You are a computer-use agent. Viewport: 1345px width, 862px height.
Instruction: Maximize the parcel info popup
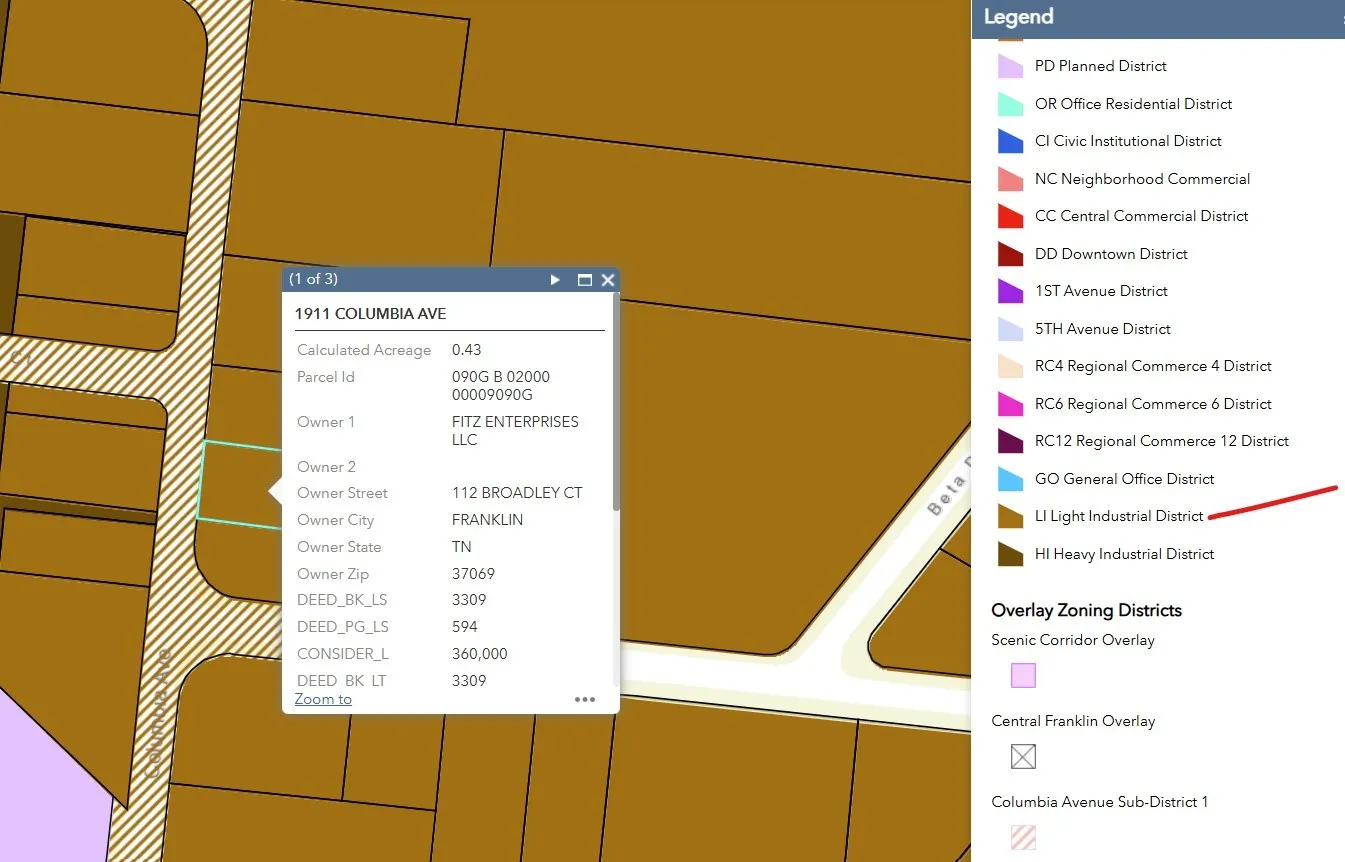pyautogui.click(x=585, y=280)
